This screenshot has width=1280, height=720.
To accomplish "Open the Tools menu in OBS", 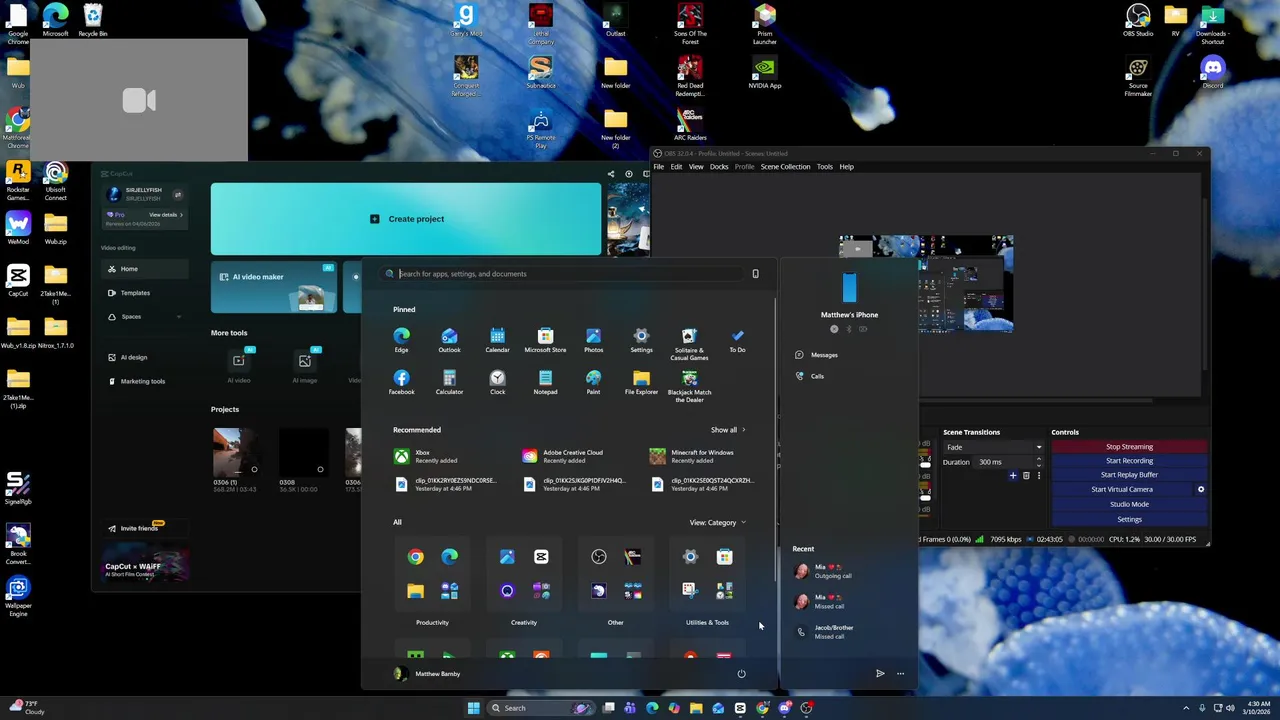I will (x=824, y=167).
